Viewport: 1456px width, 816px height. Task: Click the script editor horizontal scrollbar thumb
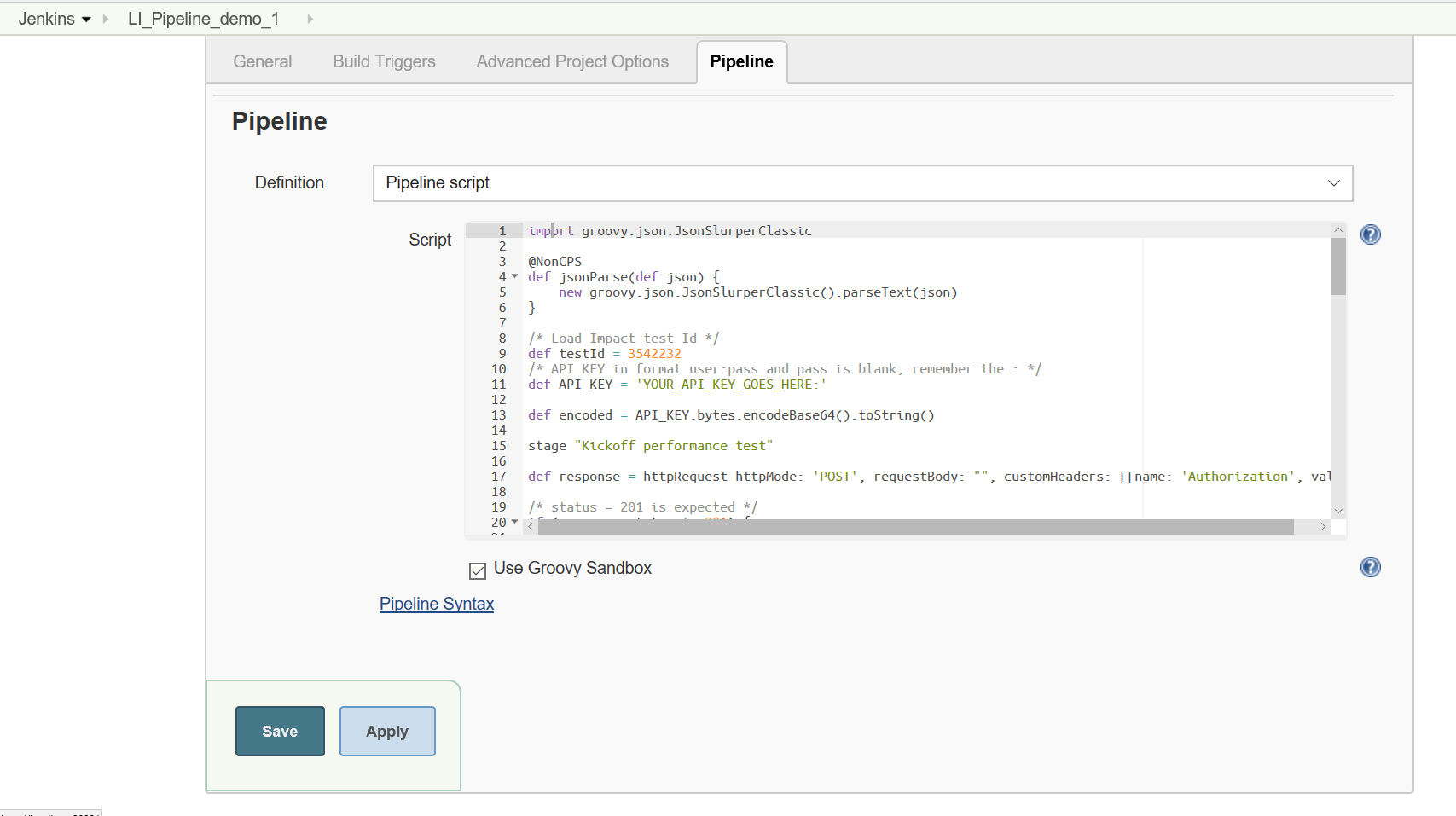915,527
